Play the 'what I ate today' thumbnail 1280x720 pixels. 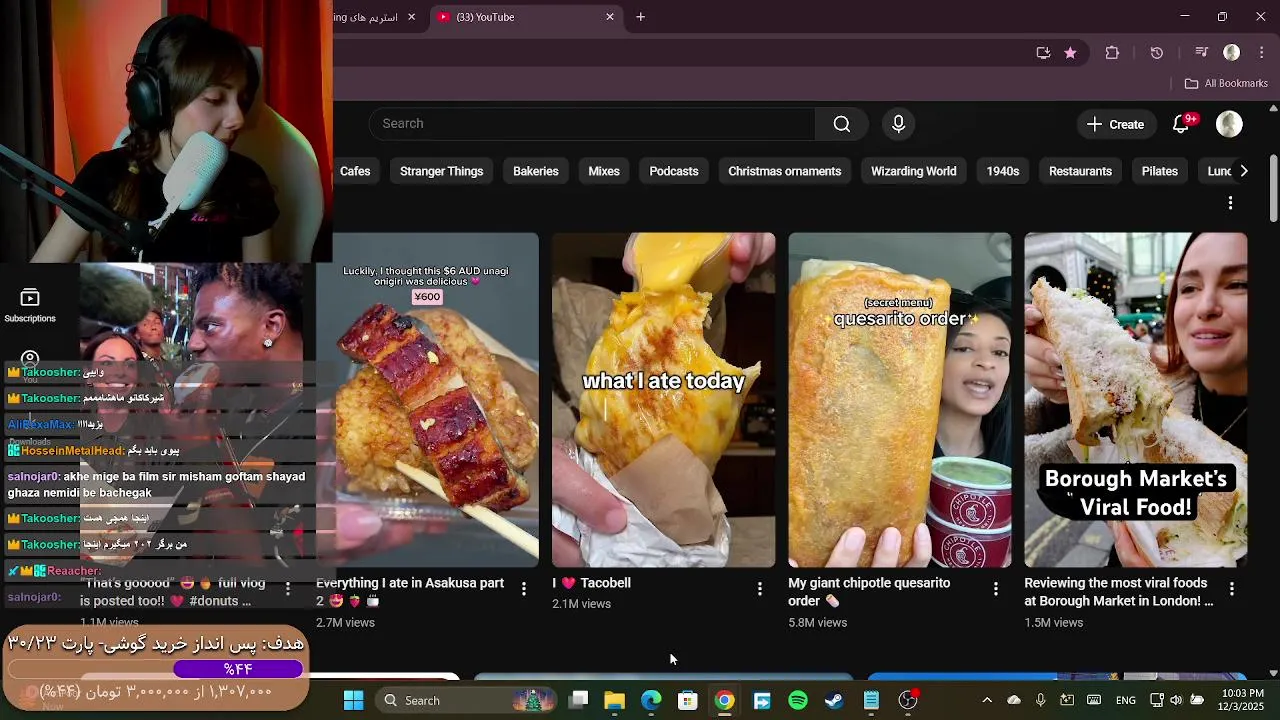point(663,400)
